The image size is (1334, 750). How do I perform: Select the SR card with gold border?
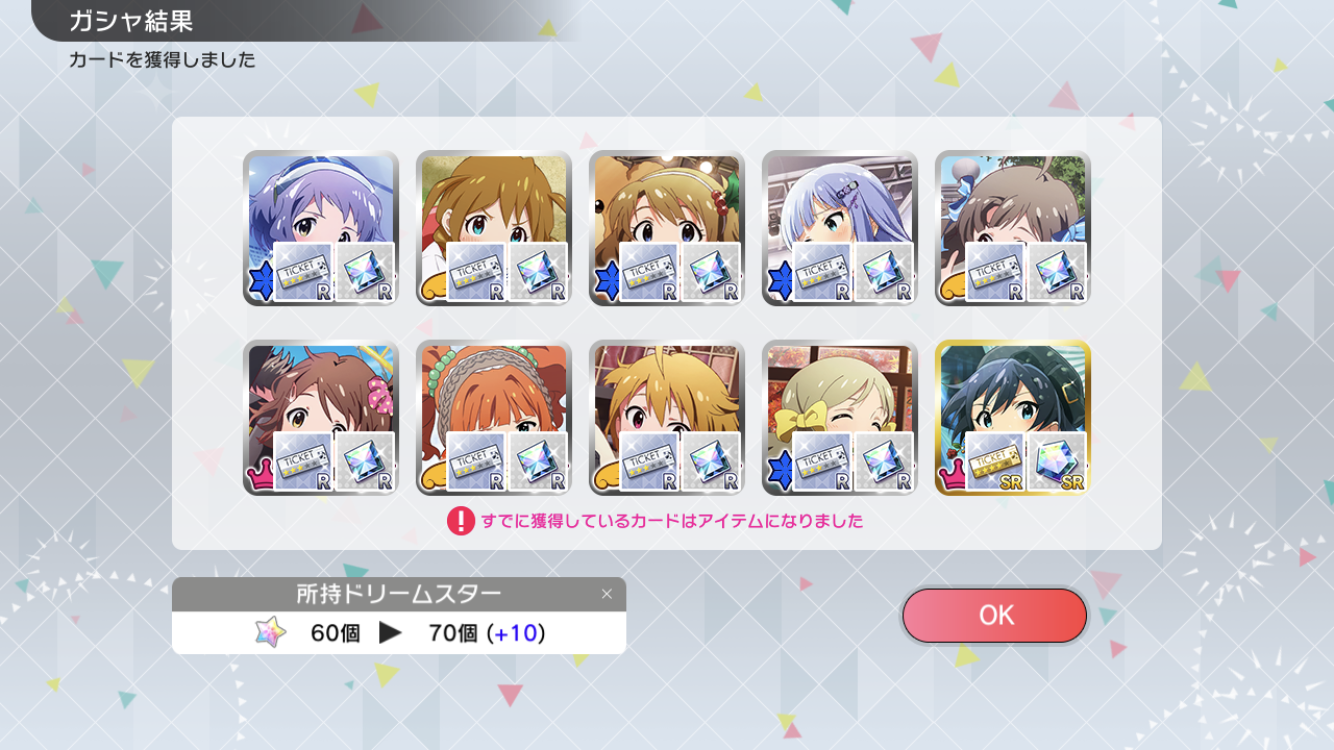pos(1013,418)
